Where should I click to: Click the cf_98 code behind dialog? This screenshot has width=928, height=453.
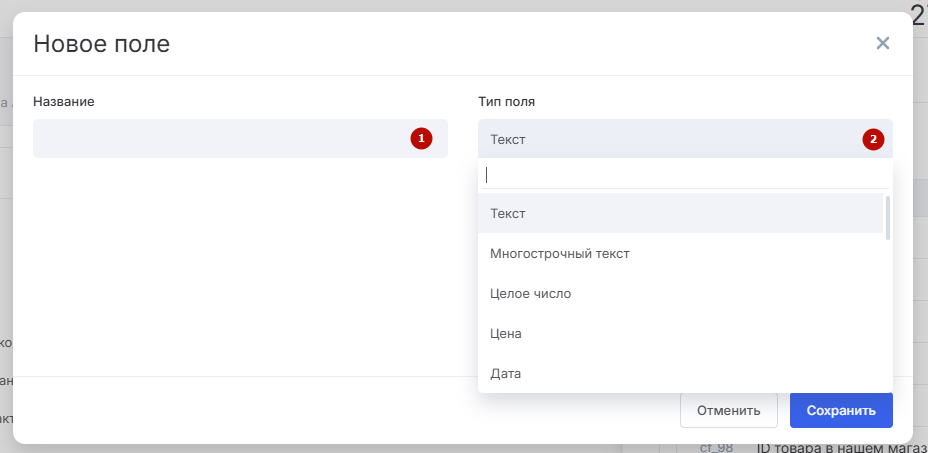tap(717, 448)
